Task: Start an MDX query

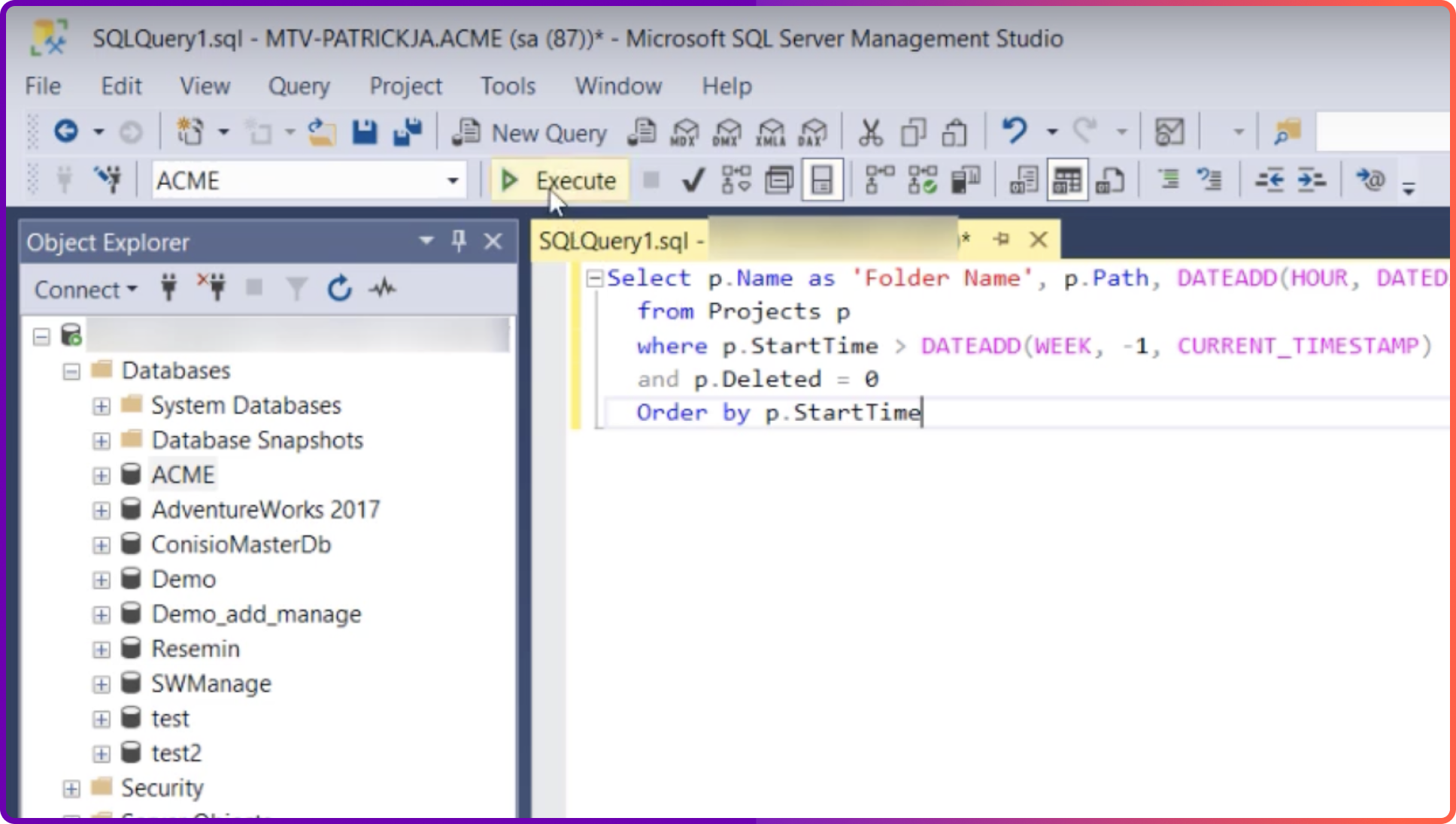Action: (x=684, y=132)
